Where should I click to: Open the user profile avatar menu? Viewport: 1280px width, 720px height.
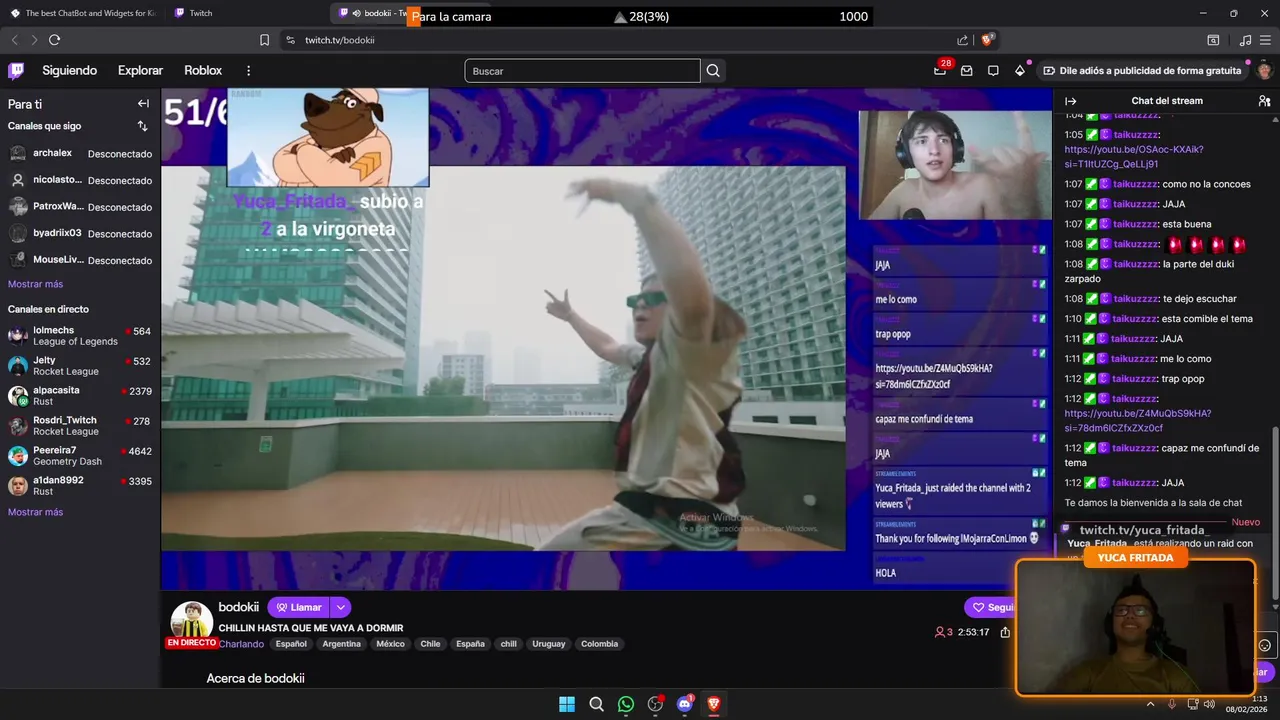coord(1264,71)
